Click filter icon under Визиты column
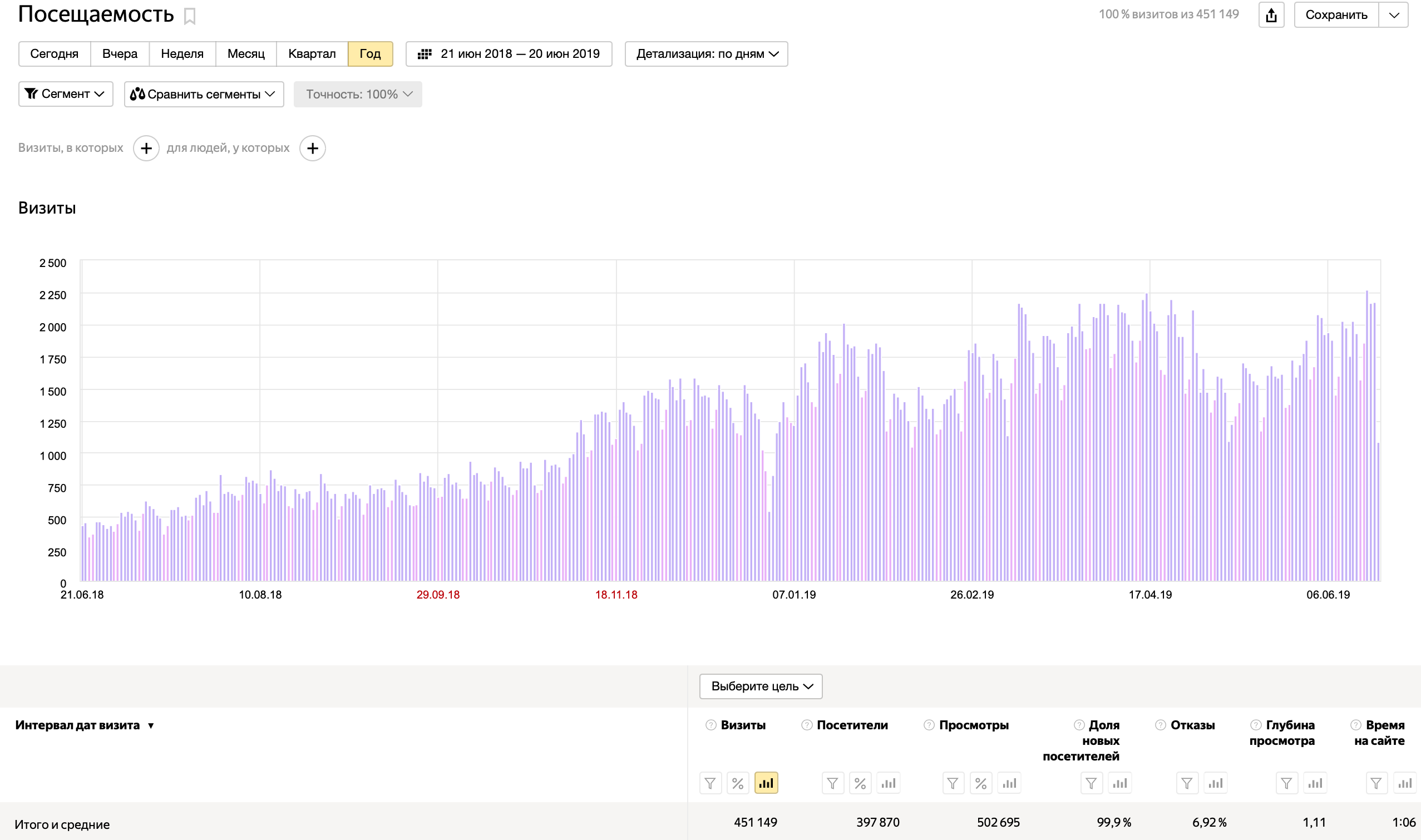 710,783
